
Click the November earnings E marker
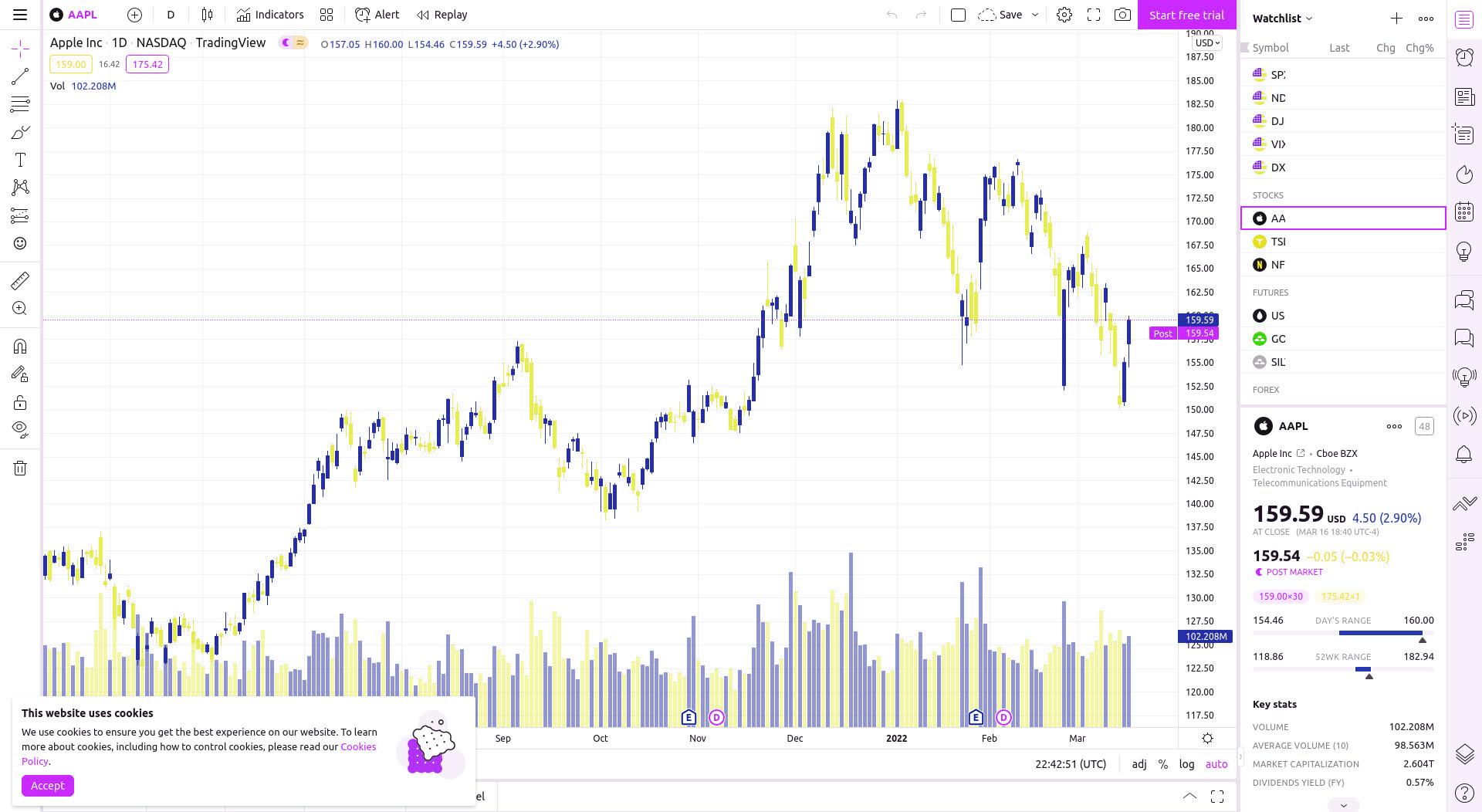689,718
